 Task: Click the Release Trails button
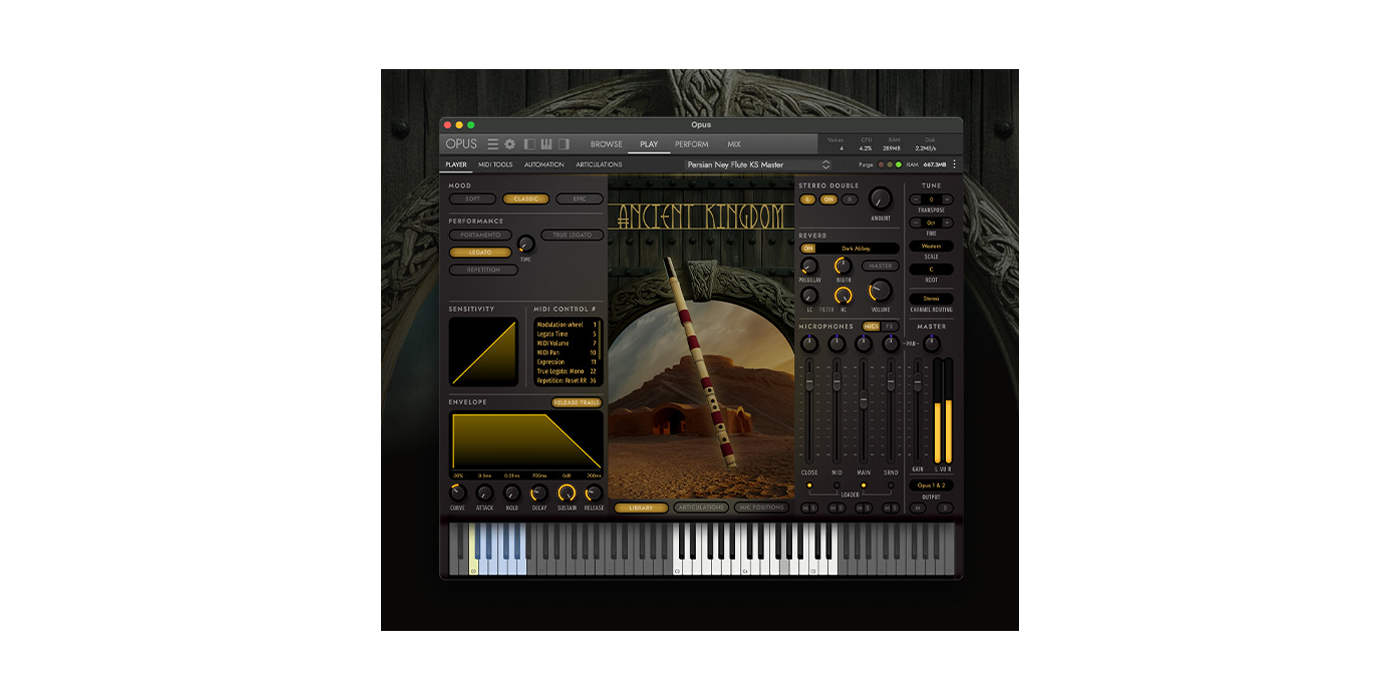click(577, 402)
